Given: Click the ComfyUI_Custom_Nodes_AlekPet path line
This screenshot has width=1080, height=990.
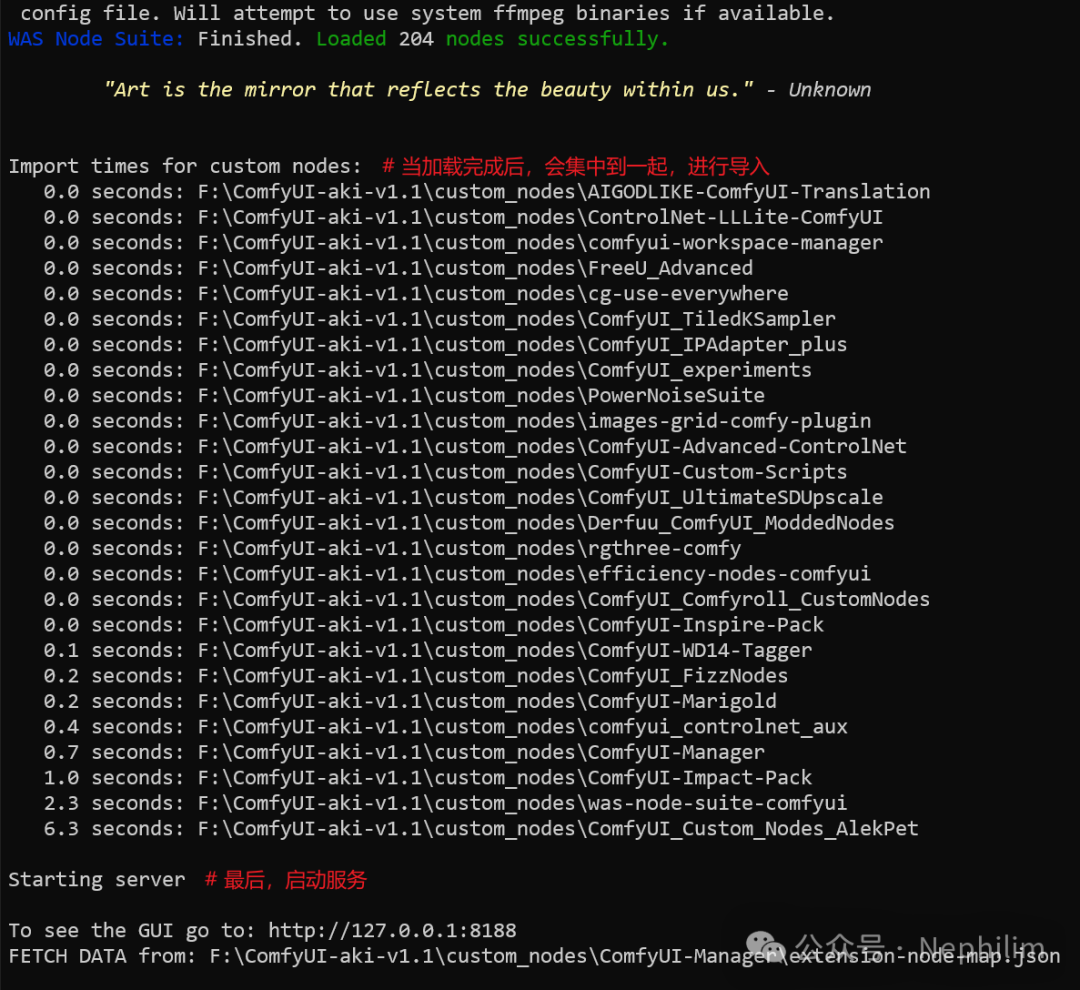Looking at the screenshot, I should (481, 829).
